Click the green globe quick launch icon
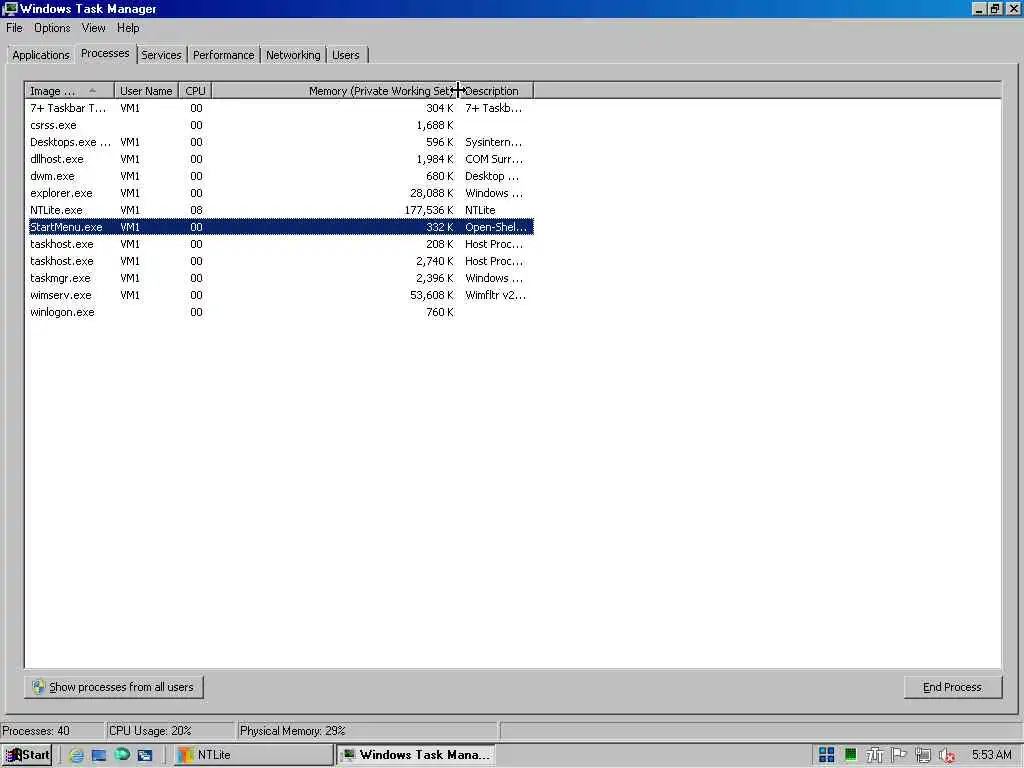The width and height of the screenshot is (1024, 768). pyautogui.click(x=122, y=754)
